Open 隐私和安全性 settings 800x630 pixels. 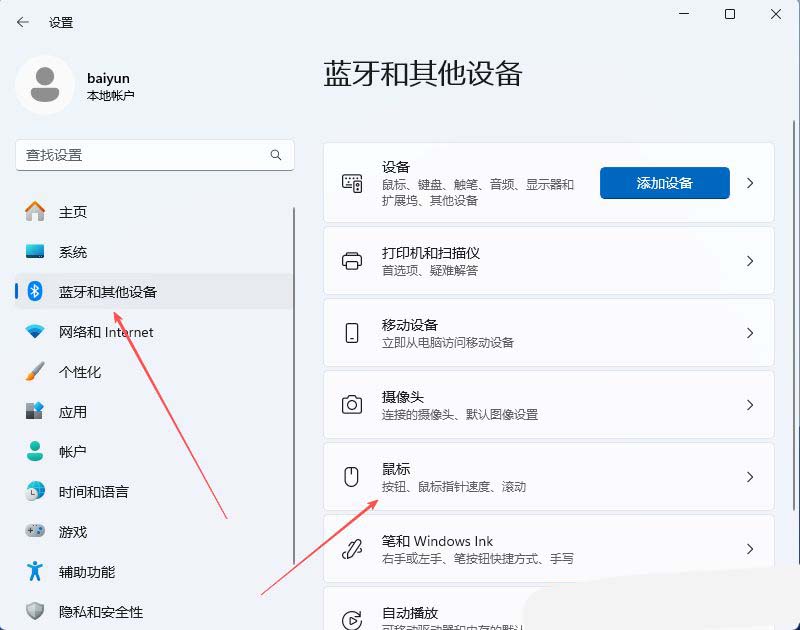coord(153,611)
